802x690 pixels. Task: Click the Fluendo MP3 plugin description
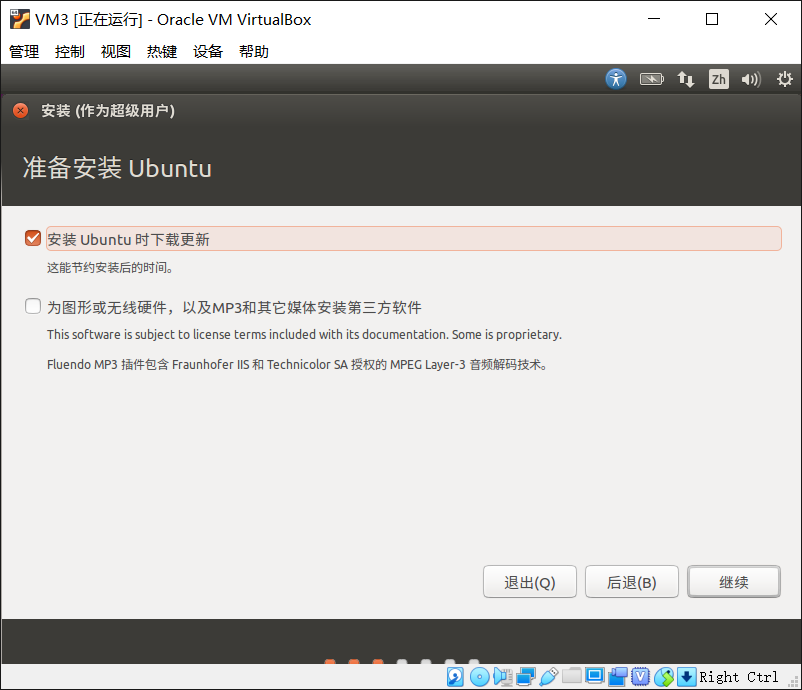click(x=297, y=365)
